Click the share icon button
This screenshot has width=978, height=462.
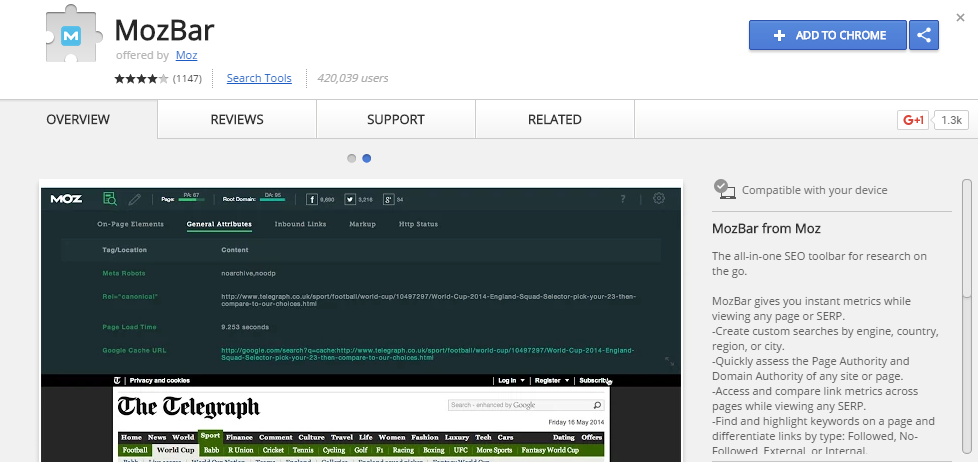click(924, 35)
